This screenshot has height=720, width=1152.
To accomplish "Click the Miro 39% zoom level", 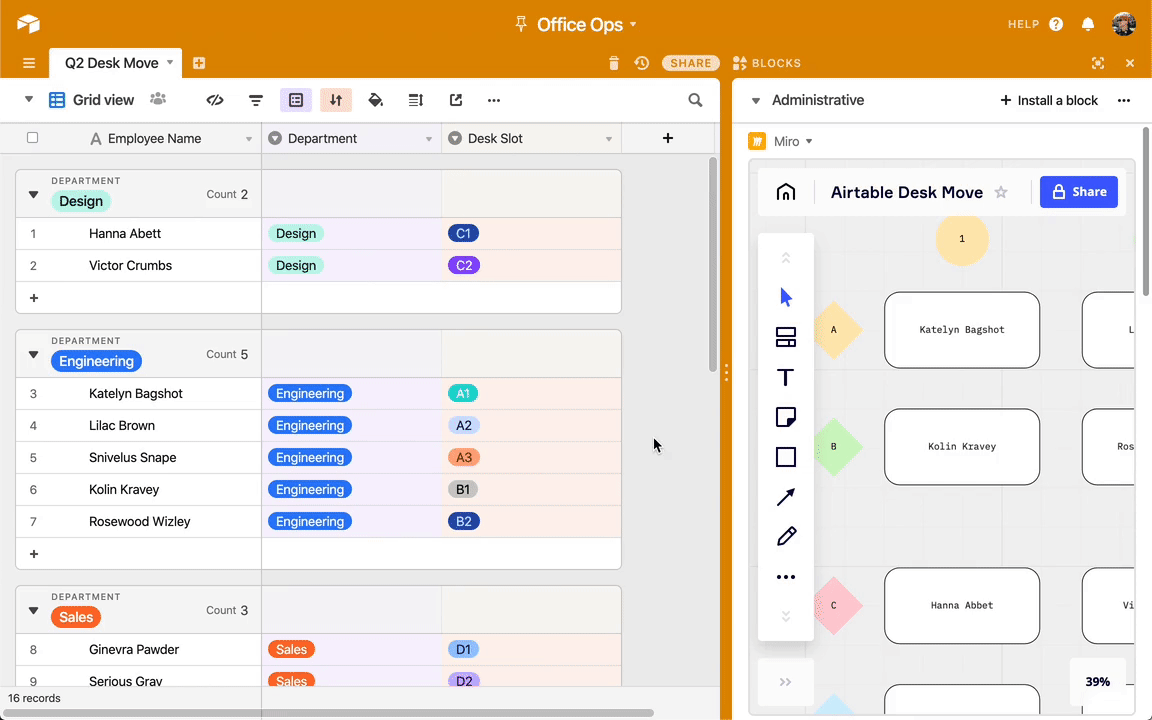I will (x=1098, y=682).
